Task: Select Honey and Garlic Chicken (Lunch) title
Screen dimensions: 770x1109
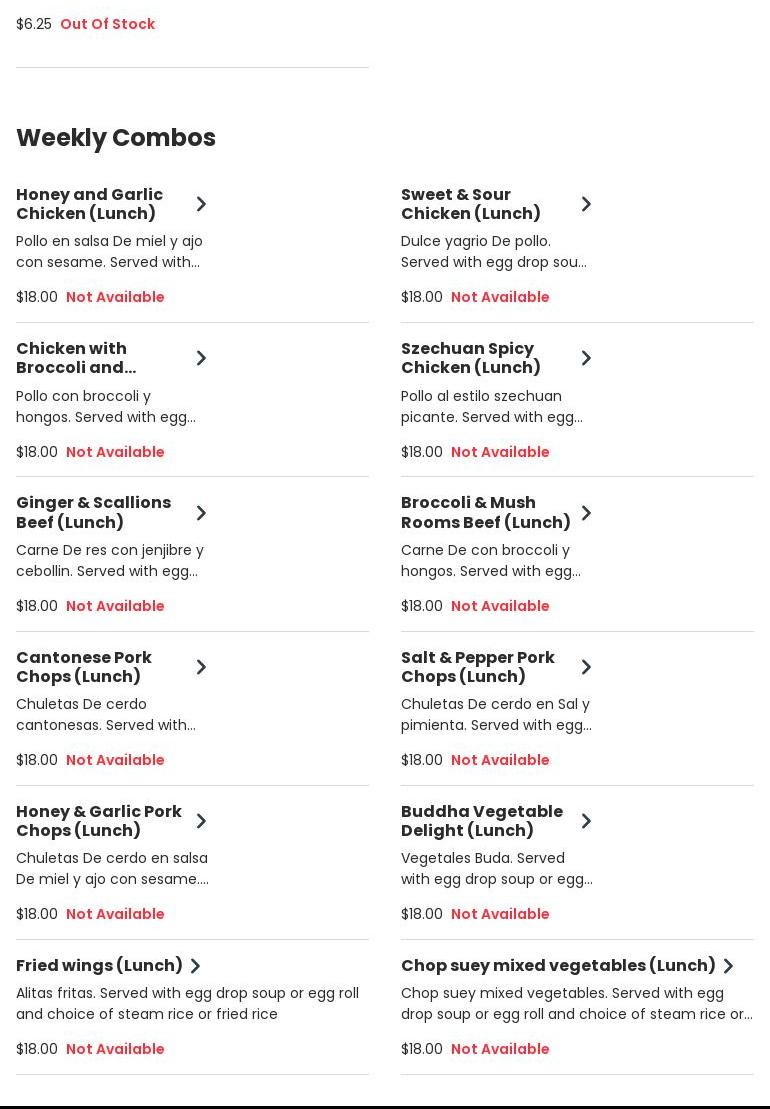Action: 89,204
